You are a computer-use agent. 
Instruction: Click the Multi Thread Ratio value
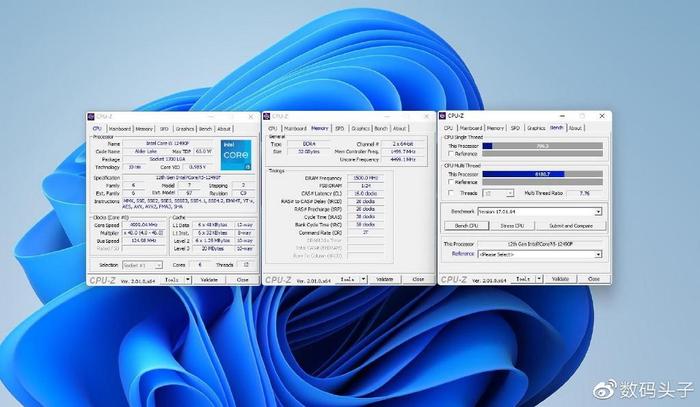(584, 193)
